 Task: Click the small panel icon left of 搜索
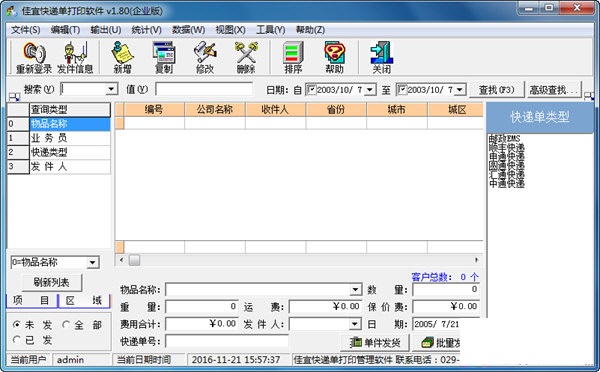pyautogui.click(x=14, y=97)
